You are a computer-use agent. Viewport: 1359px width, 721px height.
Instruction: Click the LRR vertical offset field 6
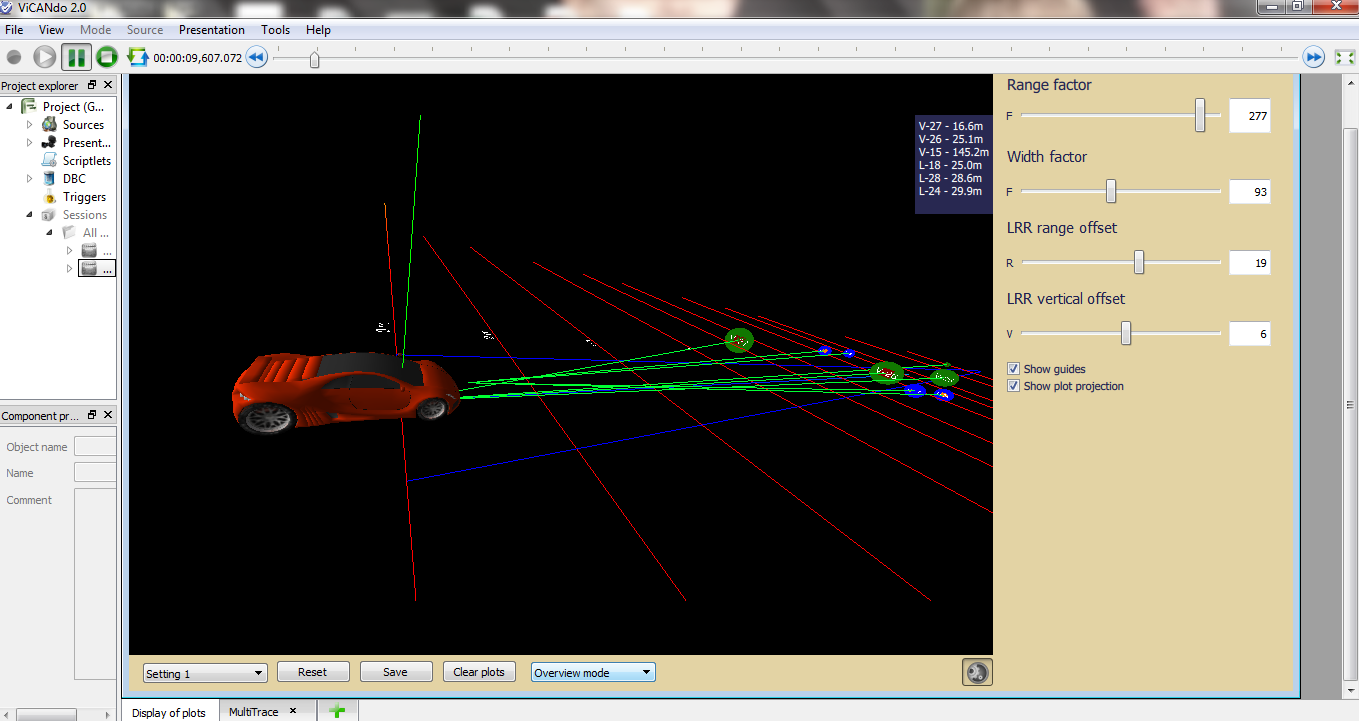tap(1249, 334)
